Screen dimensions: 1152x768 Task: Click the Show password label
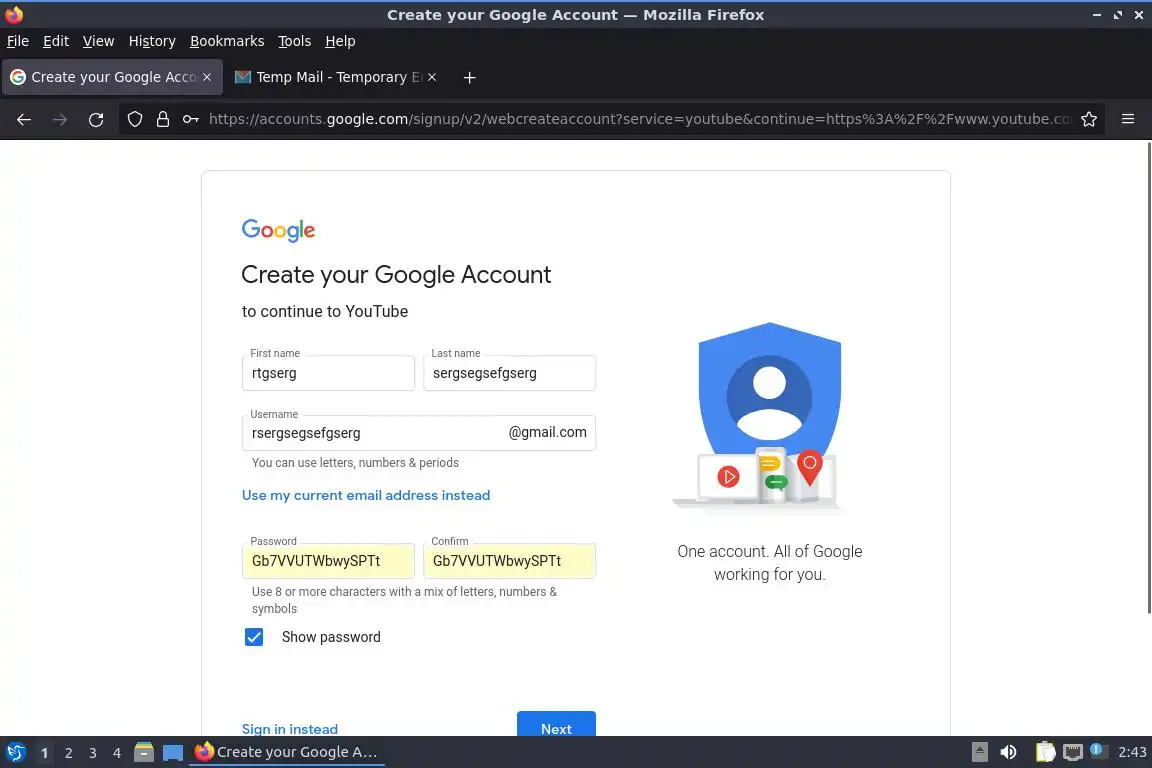pyautogui.click(x=331, y=637)
